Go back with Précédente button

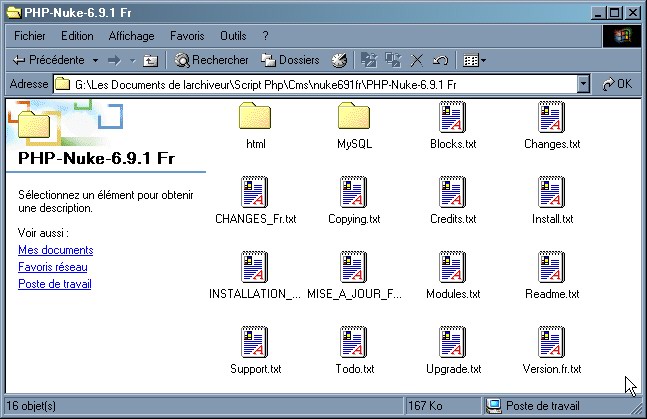(48, 60)
